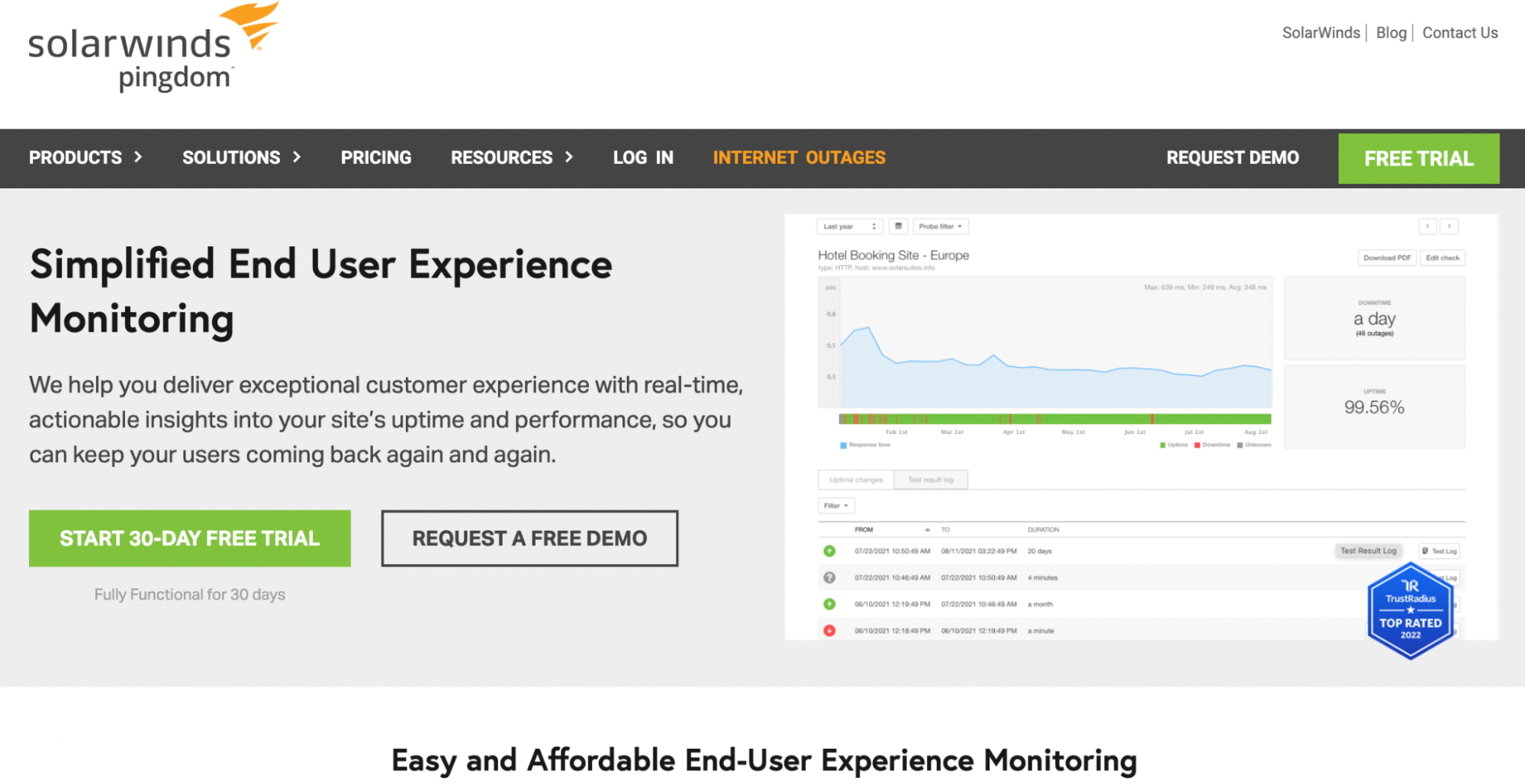Click the Edit check button
The width and height of the screenshot is (1525, 784).
(x=1443, y=258)
